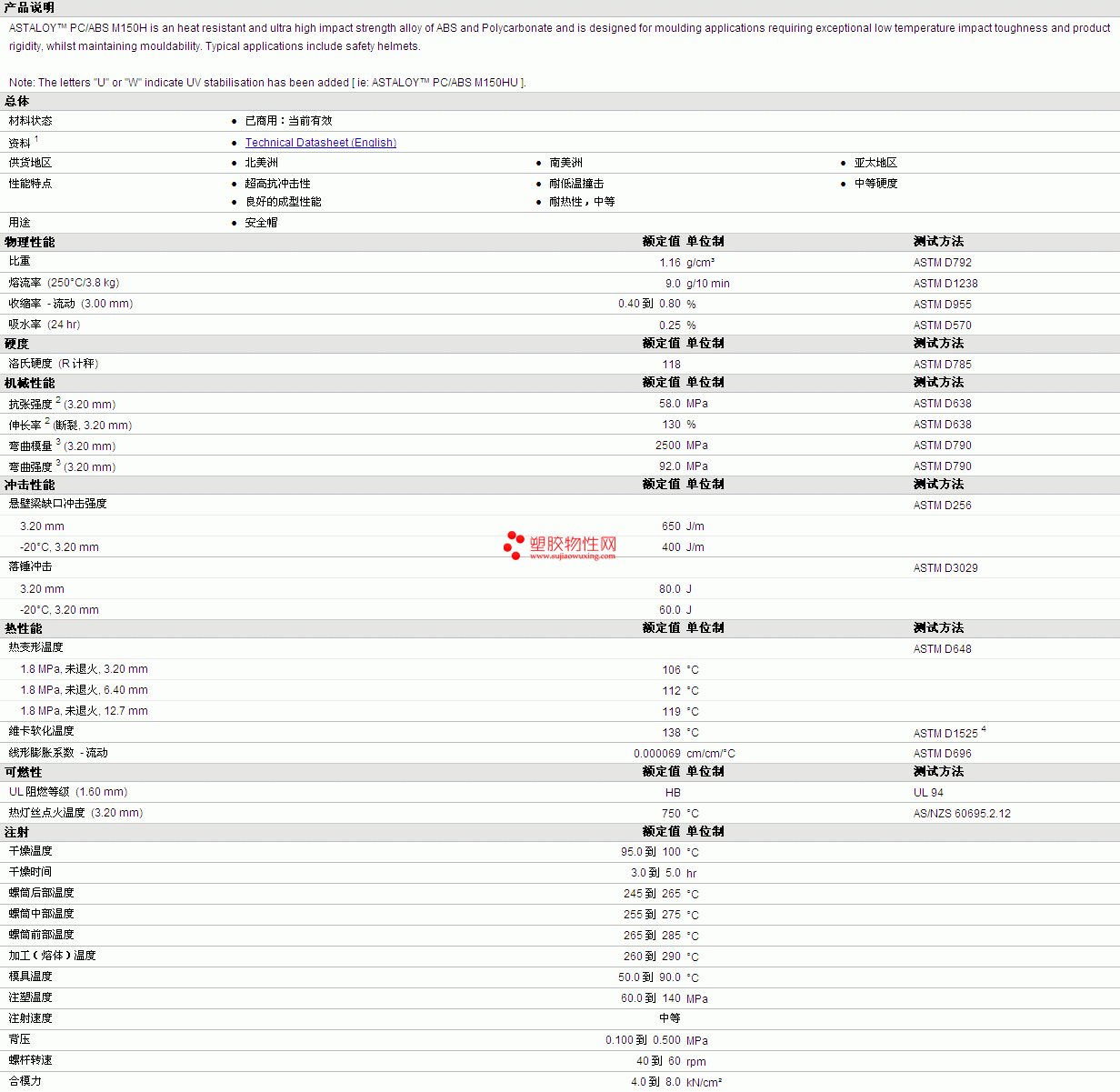Viewport: 1120px width, 1092px height.
Task: Select the front barrel 265 到 285 value
Action: point(652,937)
